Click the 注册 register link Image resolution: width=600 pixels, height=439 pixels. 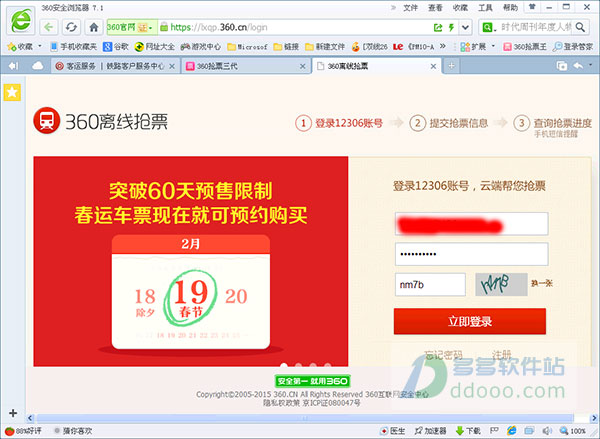502,355
